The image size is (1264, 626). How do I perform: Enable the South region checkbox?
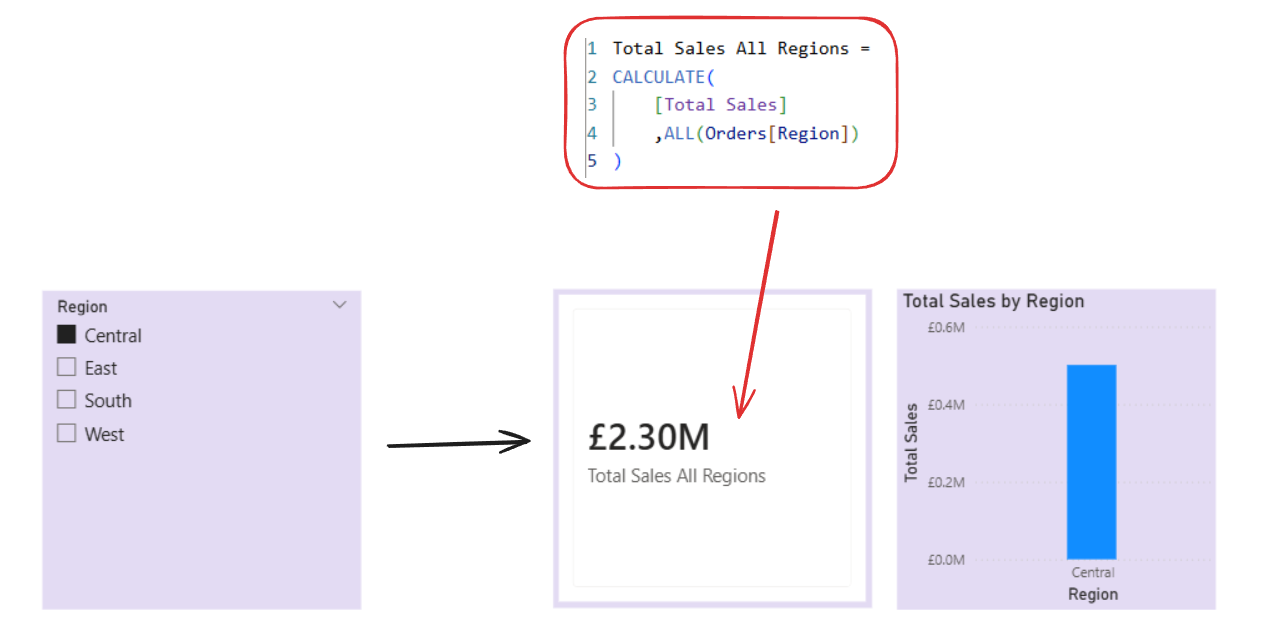67,400
